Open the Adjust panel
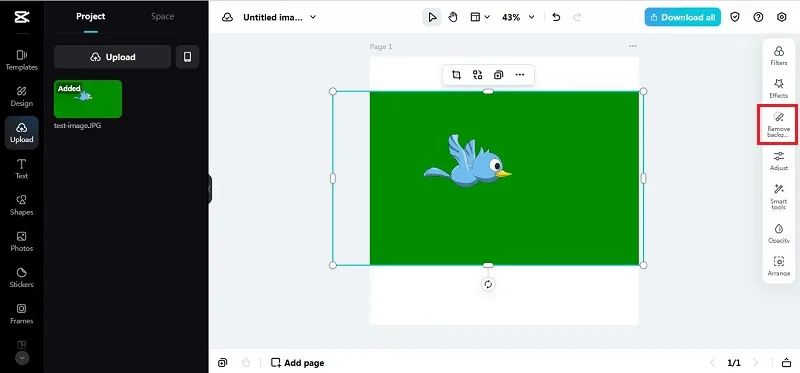 click(779, 161)
